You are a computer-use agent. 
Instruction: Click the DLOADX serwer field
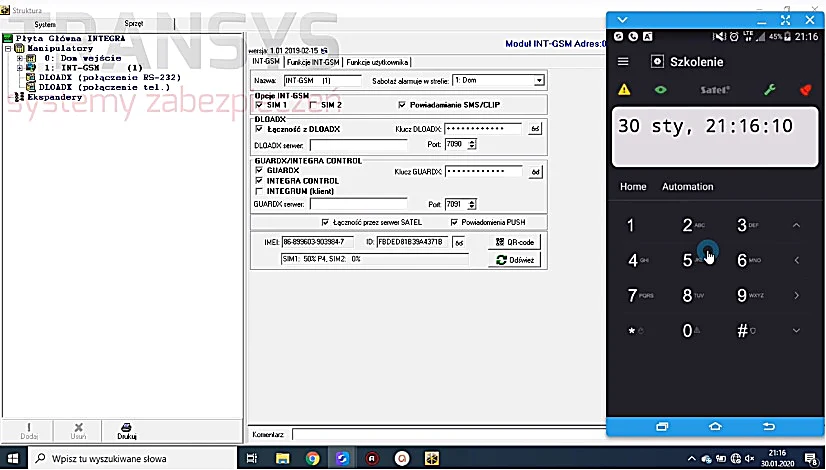pyautogui.click(x=358, y=145)
